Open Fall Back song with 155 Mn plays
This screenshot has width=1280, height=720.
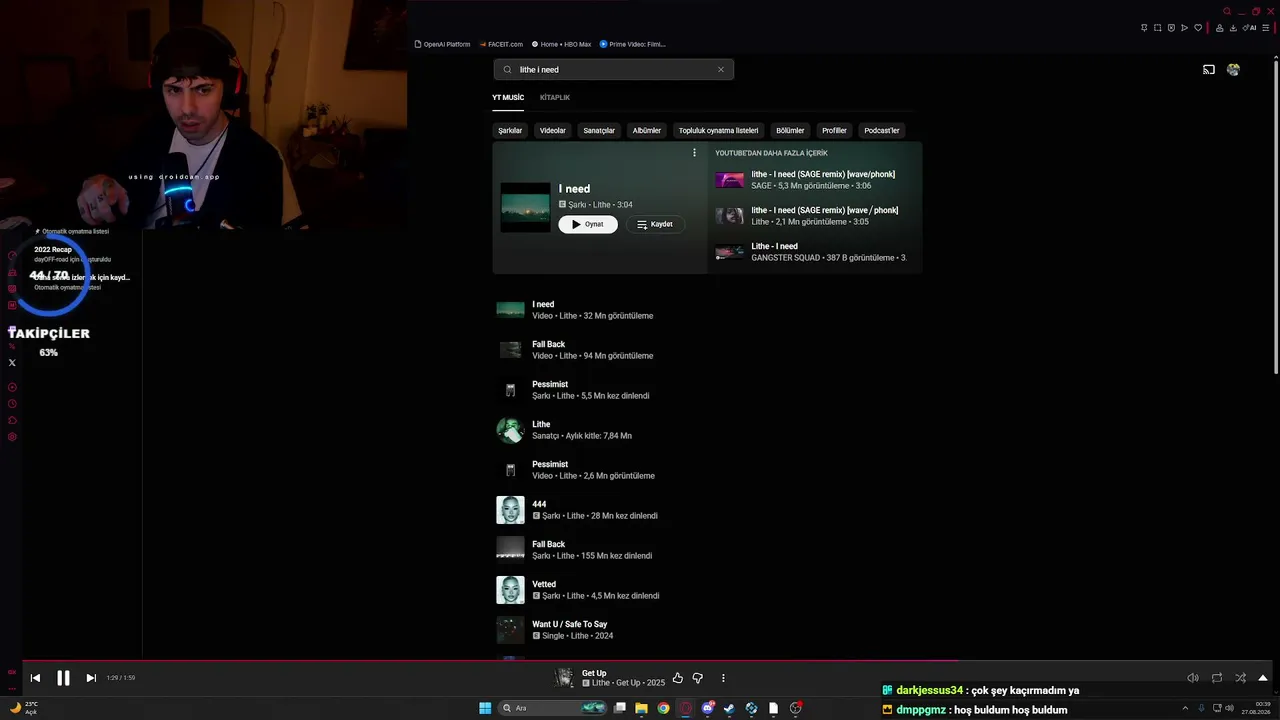[x=705, y=550]
